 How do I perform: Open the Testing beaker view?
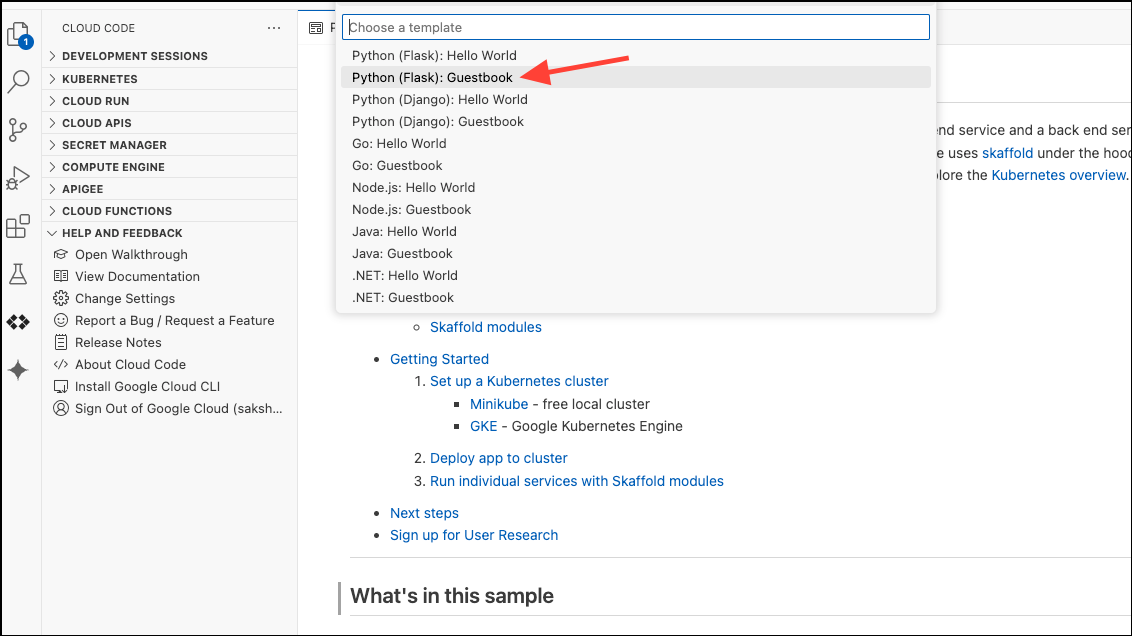(18, 272)
